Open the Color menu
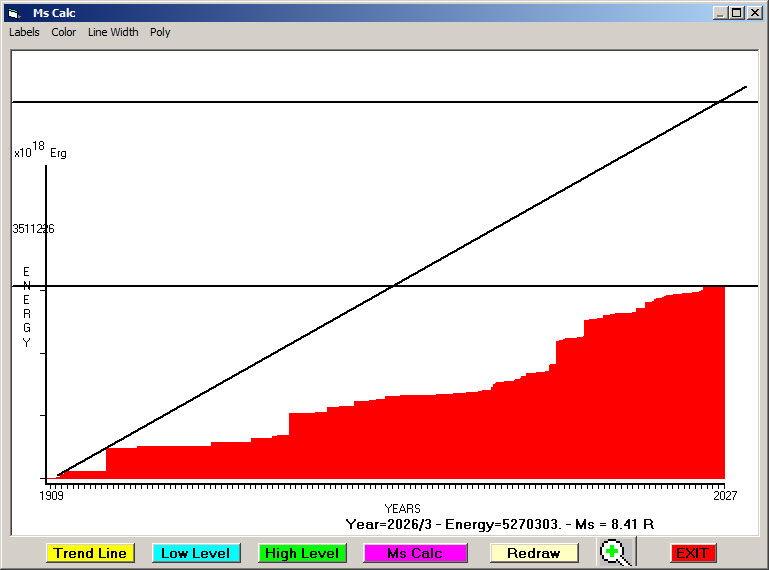Screen dimensions: 769x570 click(x=64, y=32)
